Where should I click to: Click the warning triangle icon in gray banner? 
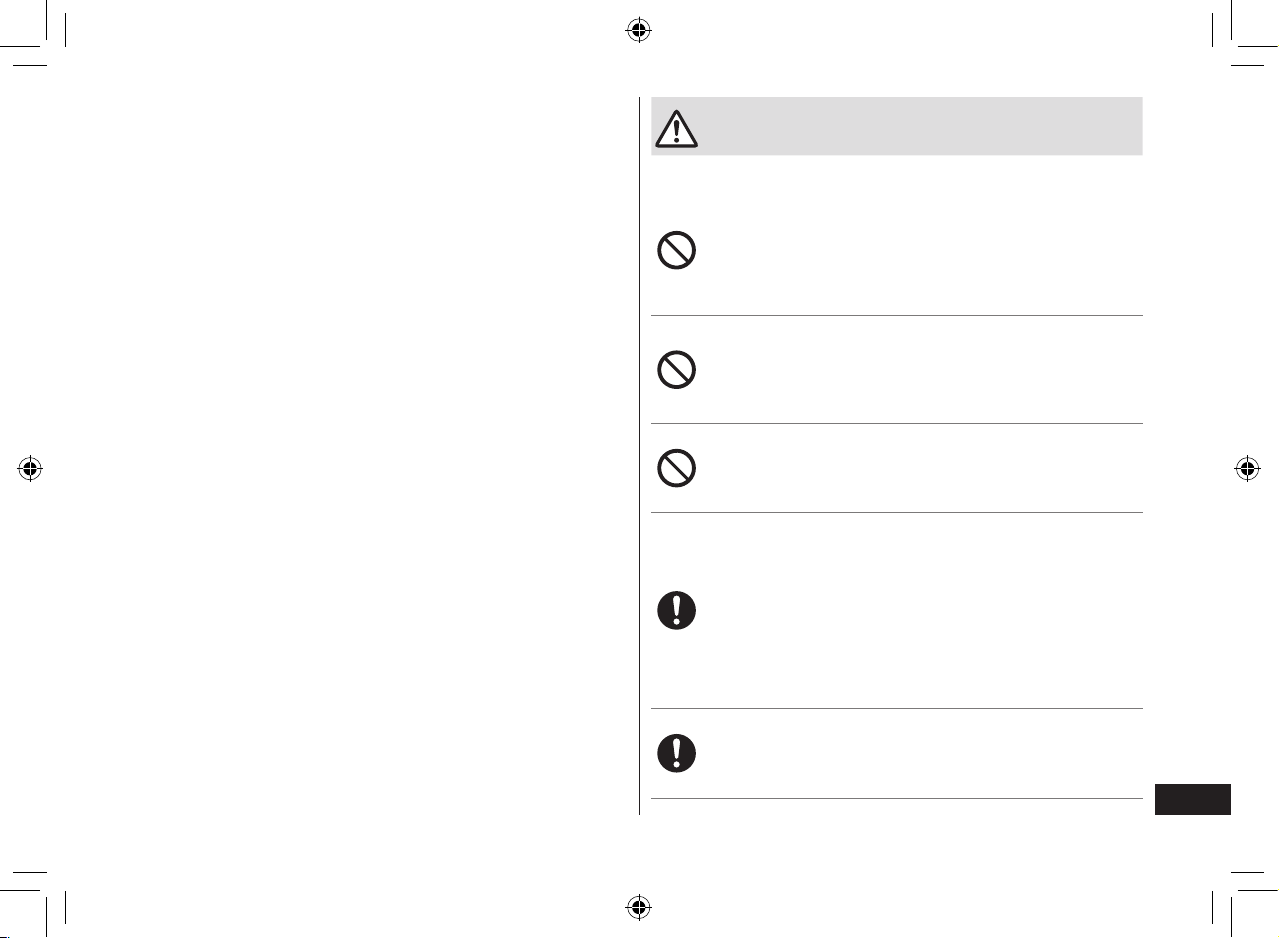[676, 127]
